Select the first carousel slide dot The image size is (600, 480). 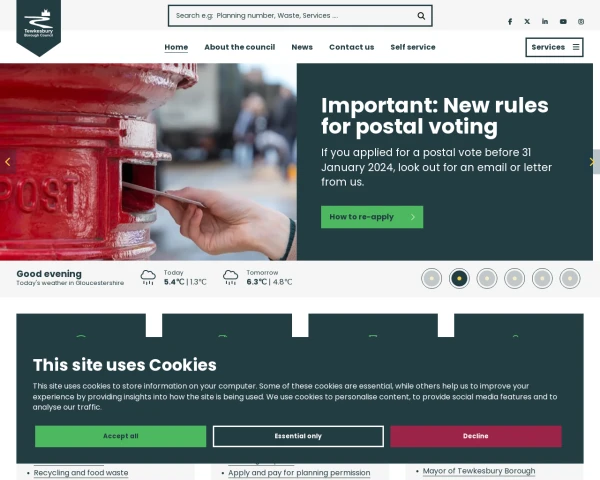coord(431,278)
